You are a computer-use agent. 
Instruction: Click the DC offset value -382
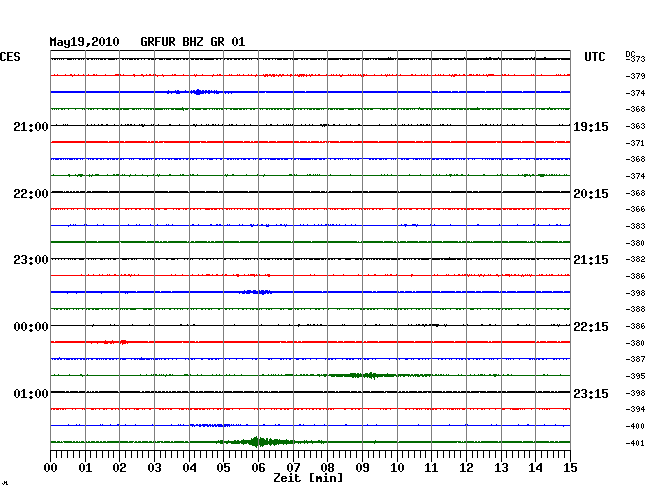pyautogui.click(x=635, y=259)
